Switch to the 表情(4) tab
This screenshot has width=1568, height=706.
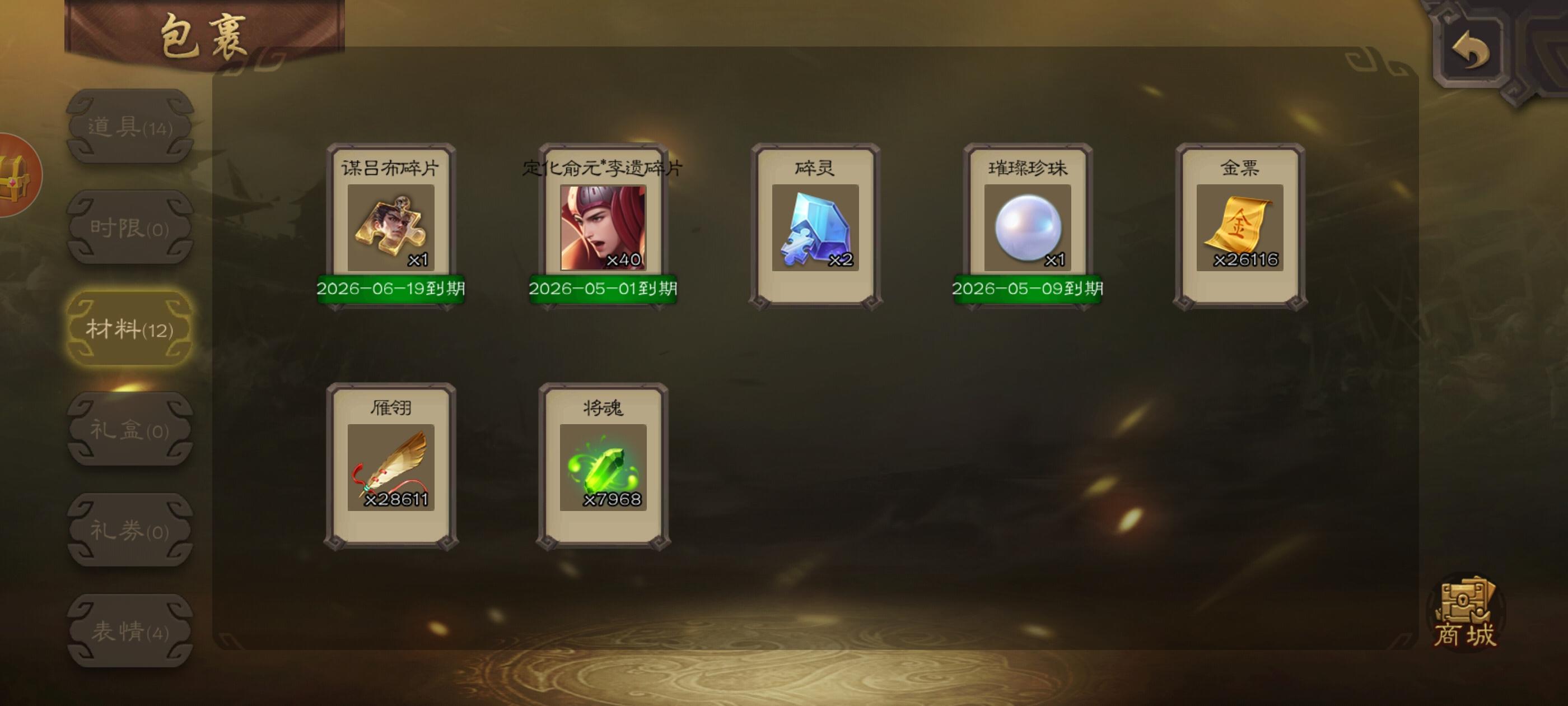(130, 631)
